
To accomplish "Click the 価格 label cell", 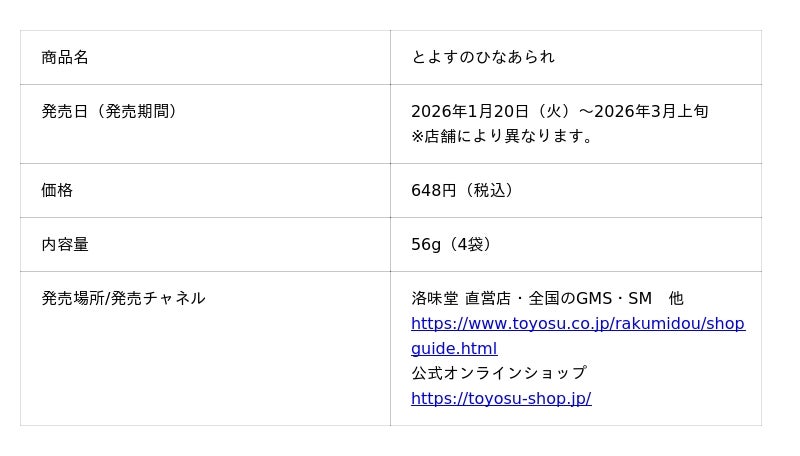I will tap(57, 190).
